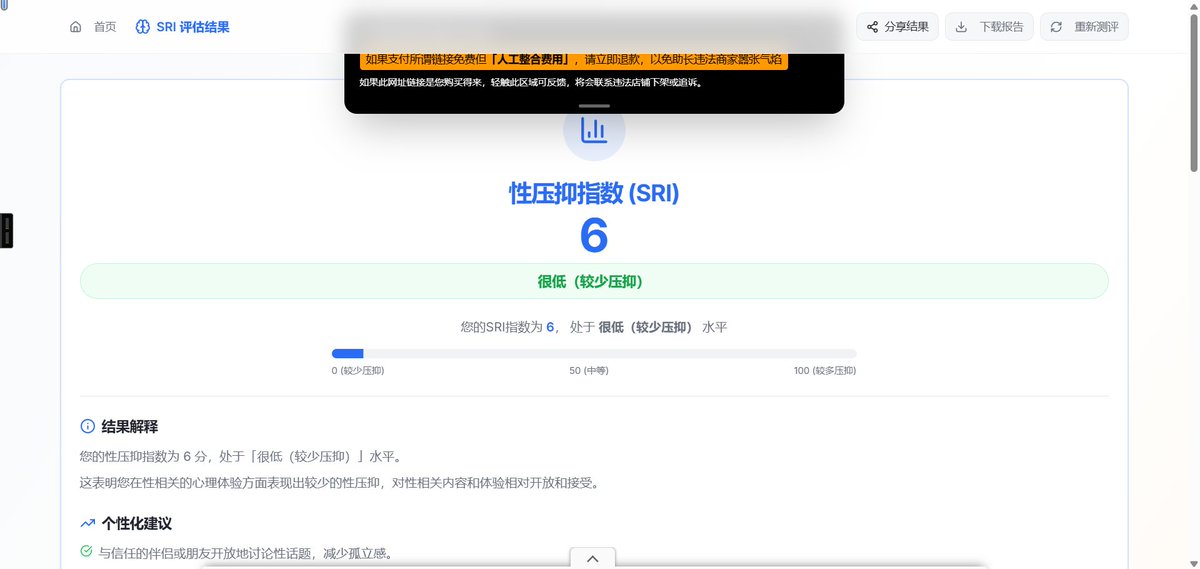
Task: Click the 个性化建议 heading
Action: pos(137,523)
